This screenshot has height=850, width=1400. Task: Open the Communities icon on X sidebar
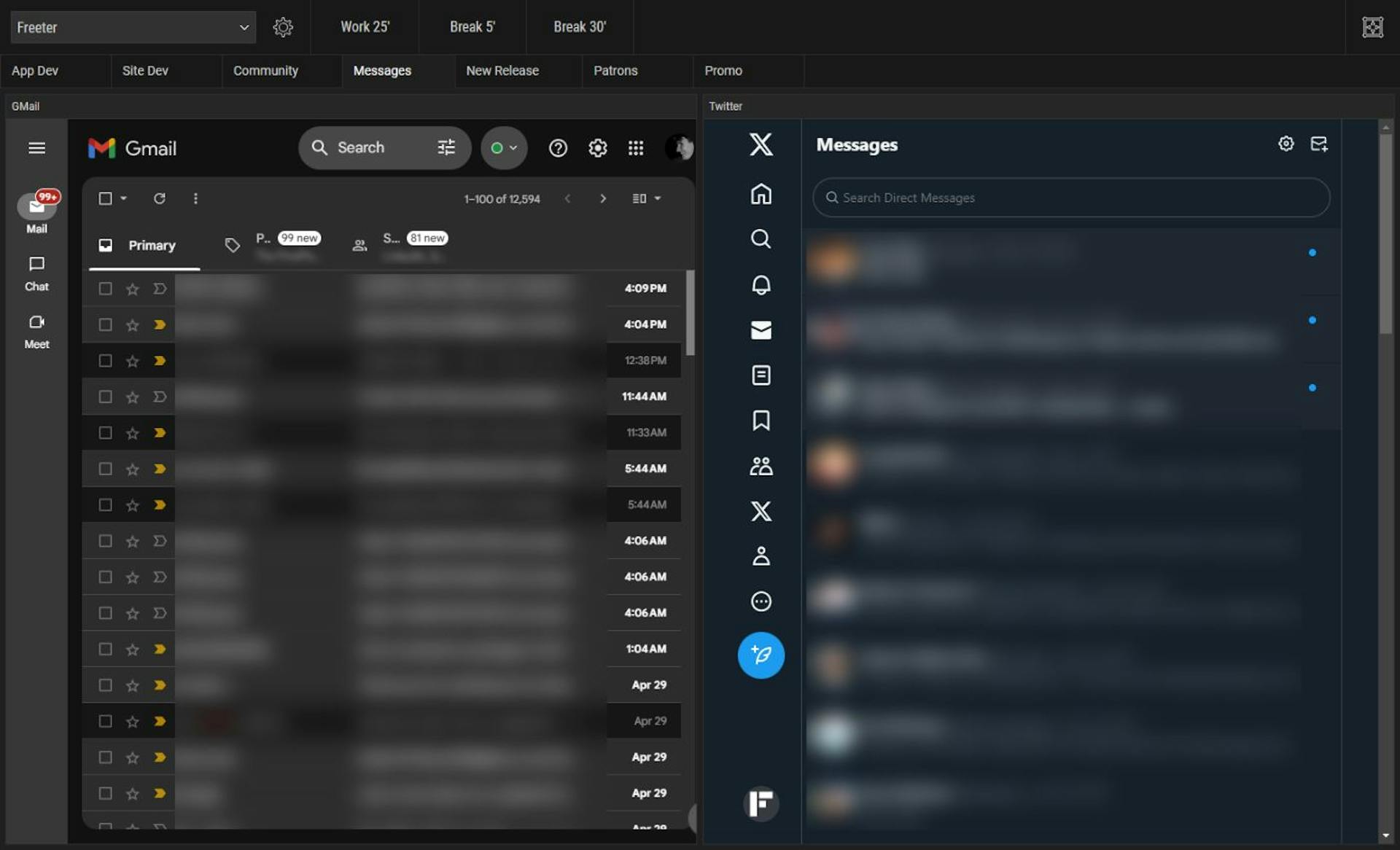pyautogui.click(x=761, y=466)
